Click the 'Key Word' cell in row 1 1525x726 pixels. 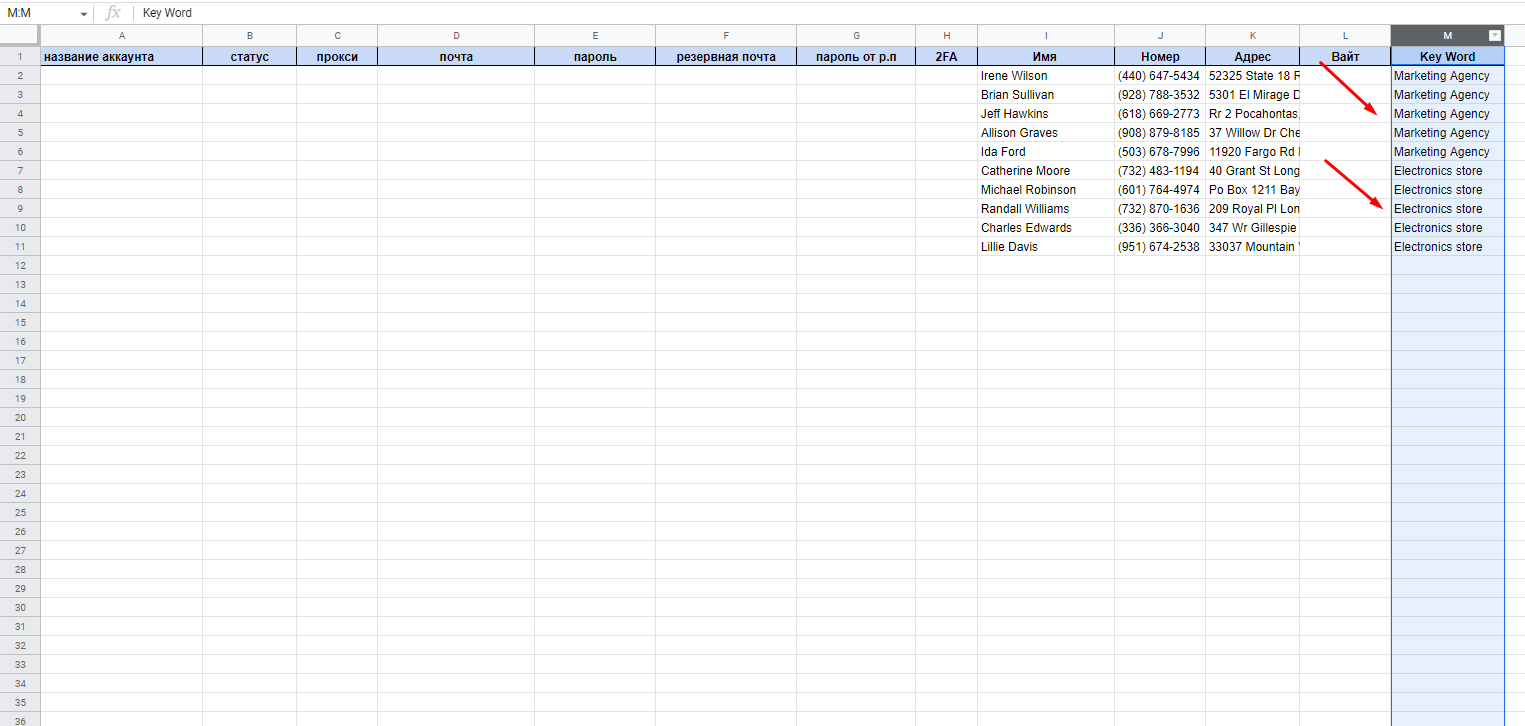[1447, 57]
